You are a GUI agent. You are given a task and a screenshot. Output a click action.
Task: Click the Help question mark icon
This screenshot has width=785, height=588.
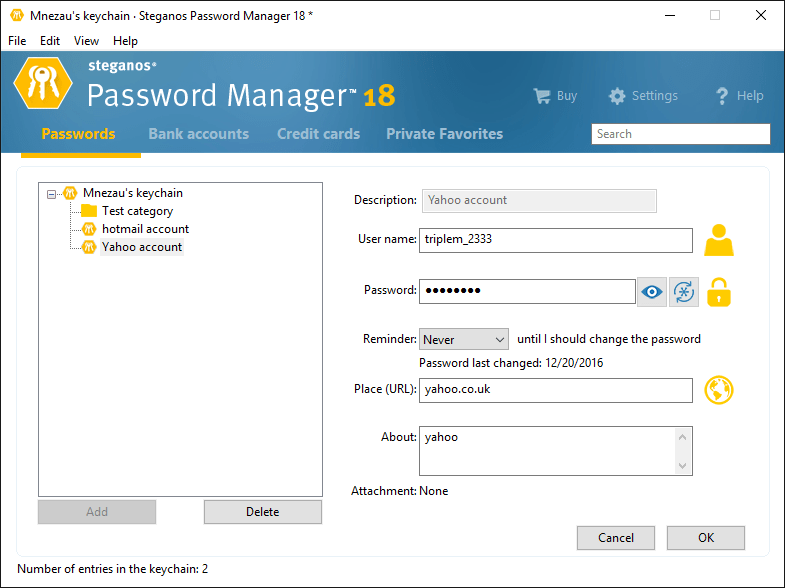722,96
